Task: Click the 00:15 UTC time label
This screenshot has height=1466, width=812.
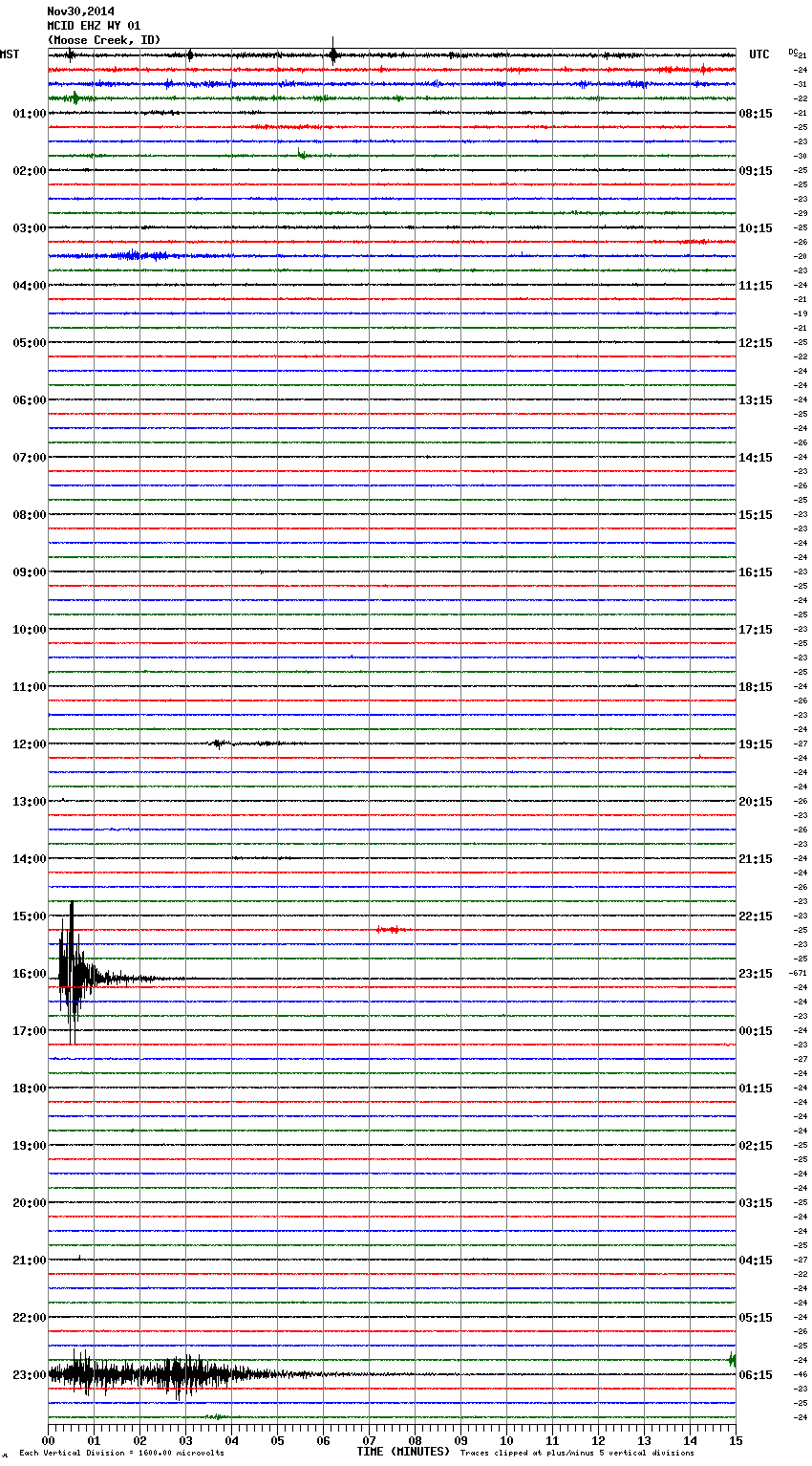Action: [x=756, y=1031]
